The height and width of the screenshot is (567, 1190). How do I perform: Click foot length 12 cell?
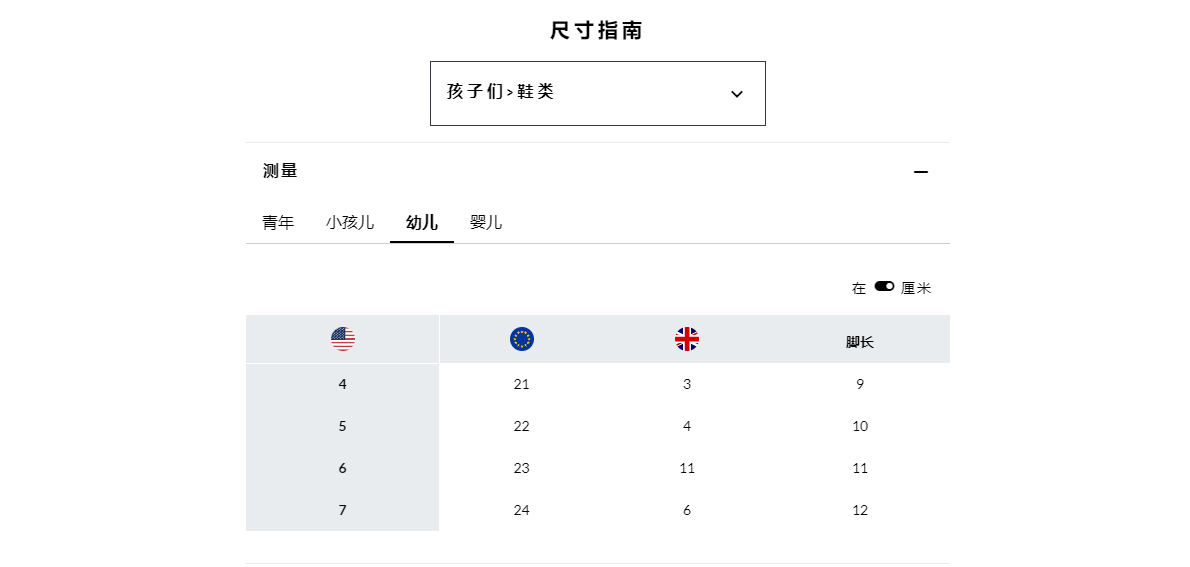pos(860,510)
